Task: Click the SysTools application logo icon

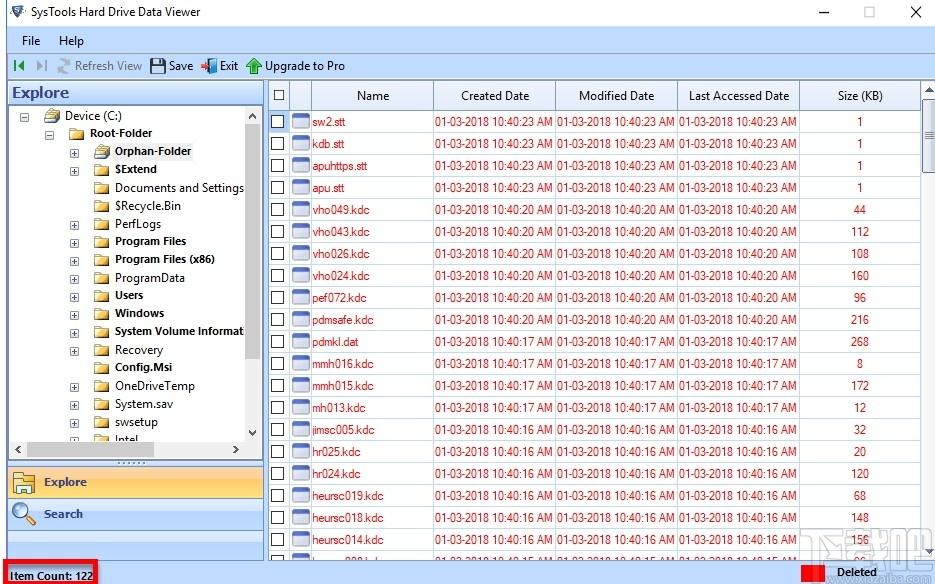Action: tap(17, 11)
